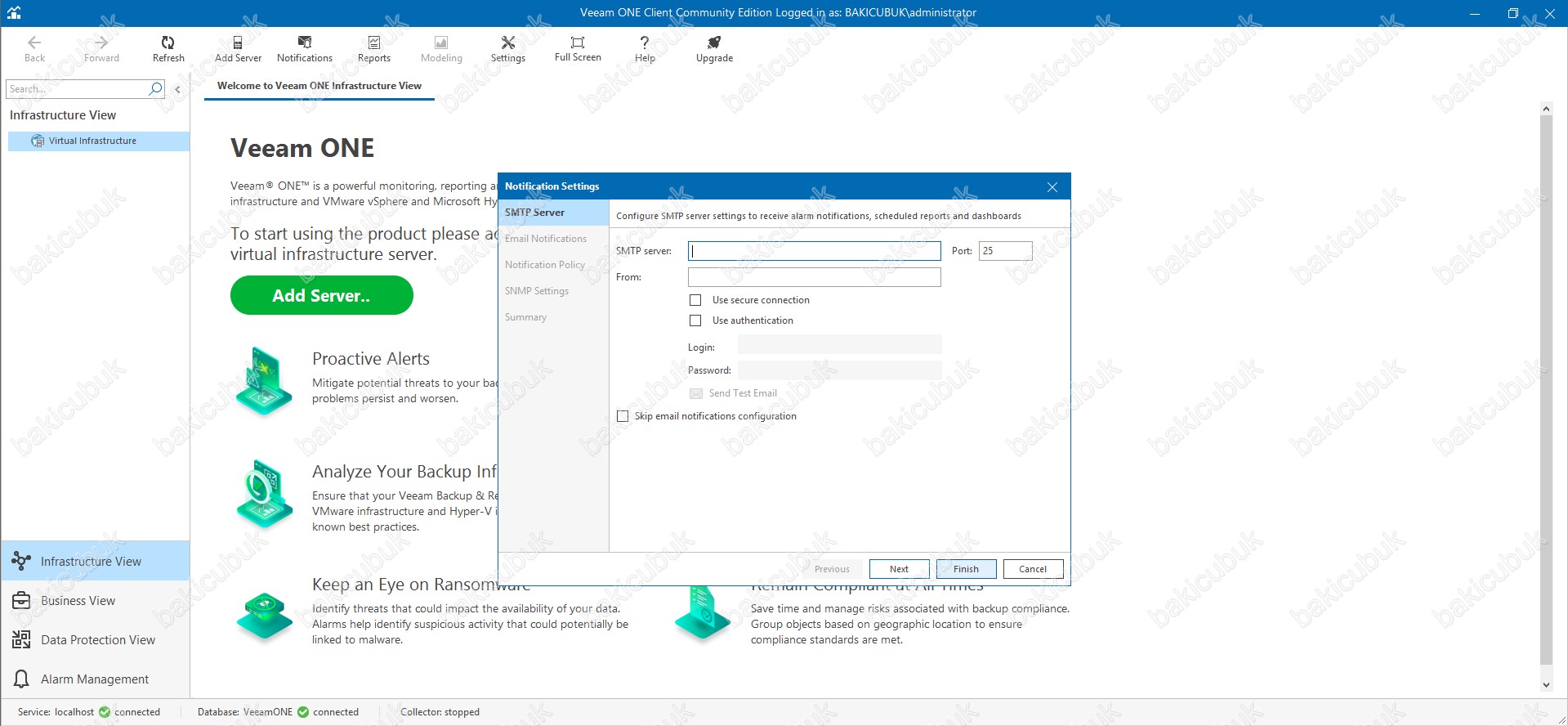Click the SMTP server input field

tap(815, 251)
